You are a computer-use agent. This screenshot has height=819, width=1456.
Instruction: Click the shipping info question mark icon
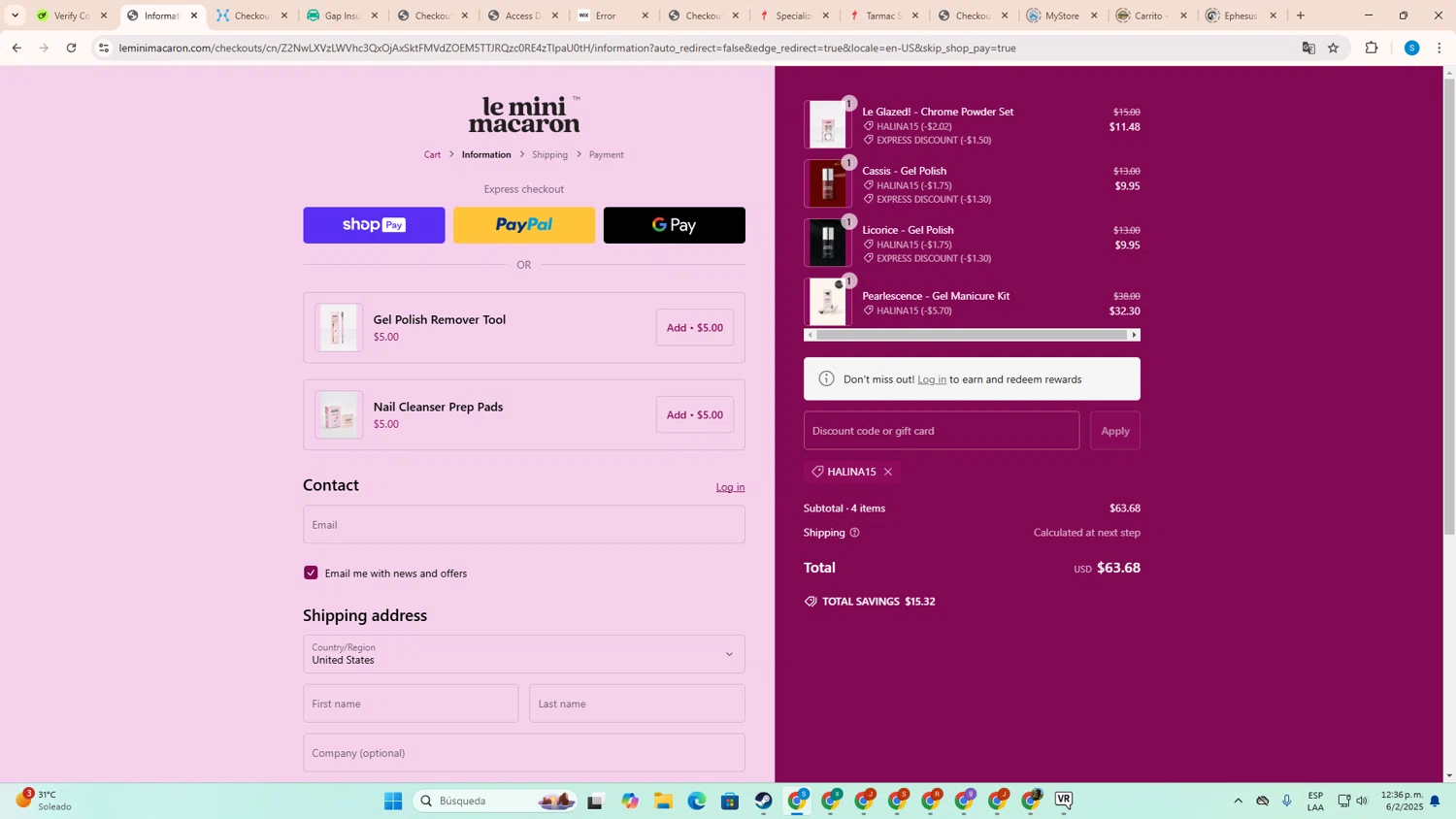tap(854, 533)
